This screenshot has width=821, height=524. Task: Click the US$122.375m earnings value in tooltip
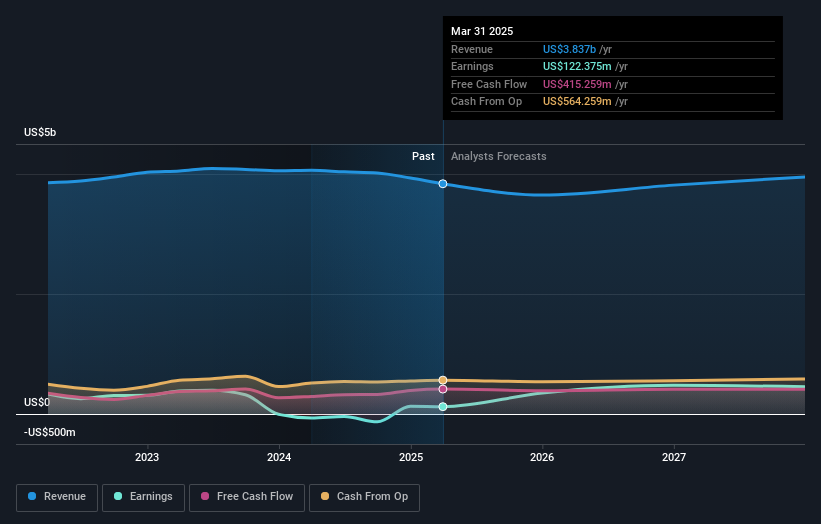point(577,66)
